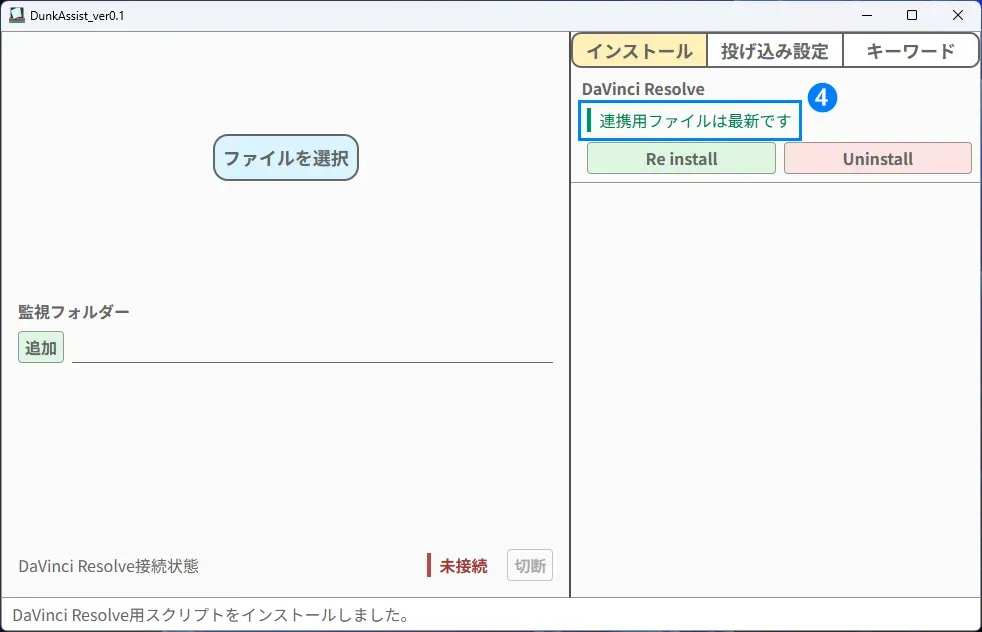Click the DaVinci Resolve接続状態 label
This screenshot has width=982, height=632.
click(x=108, y=566)
